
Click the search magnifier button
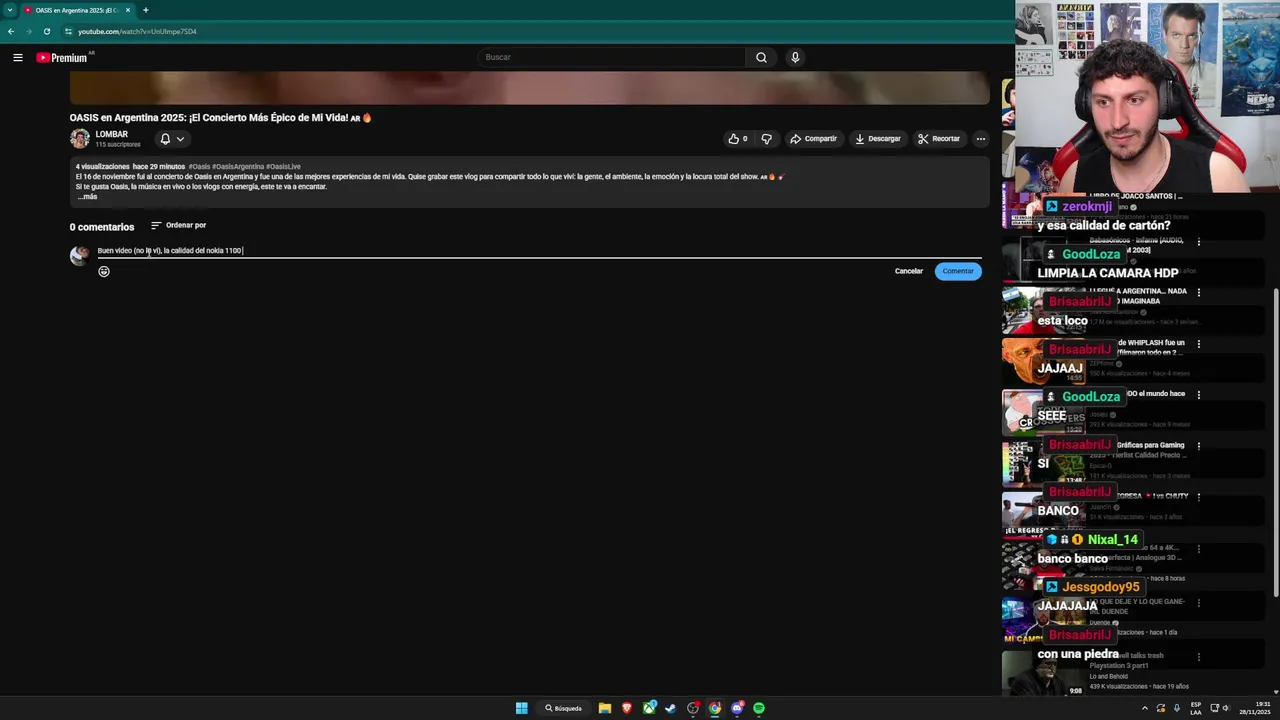coord(761,57)
